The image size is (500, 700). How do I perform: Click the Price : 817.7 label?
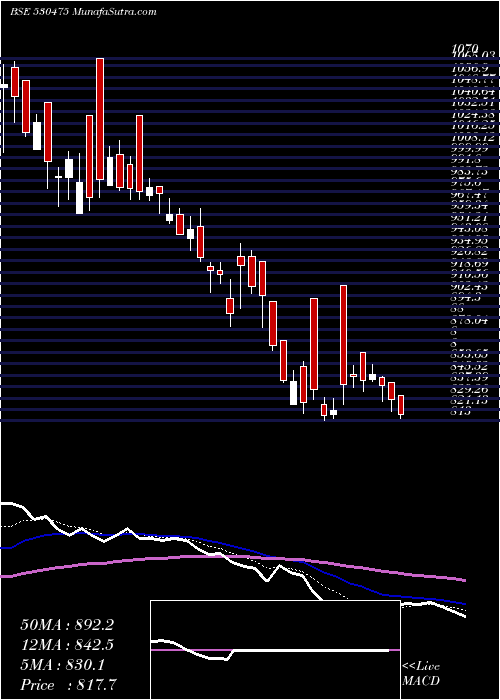tap(70, 685)
